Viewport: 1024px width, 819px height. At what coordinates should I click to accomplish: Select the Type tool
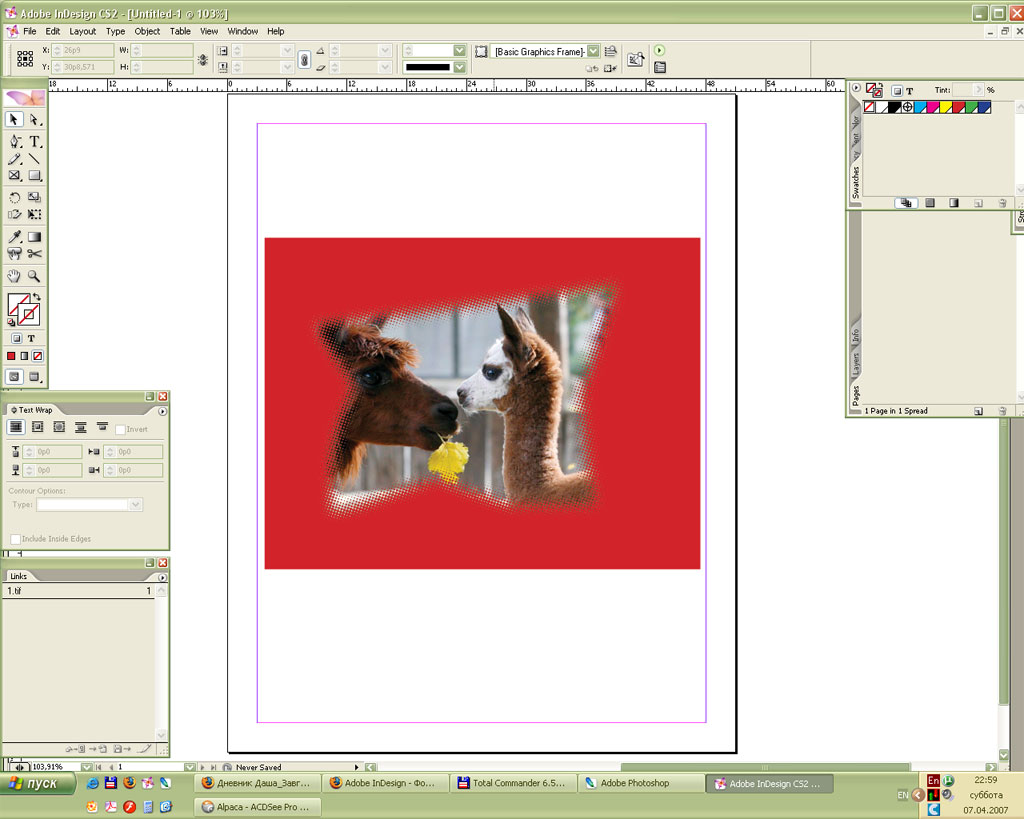(35, 141)
